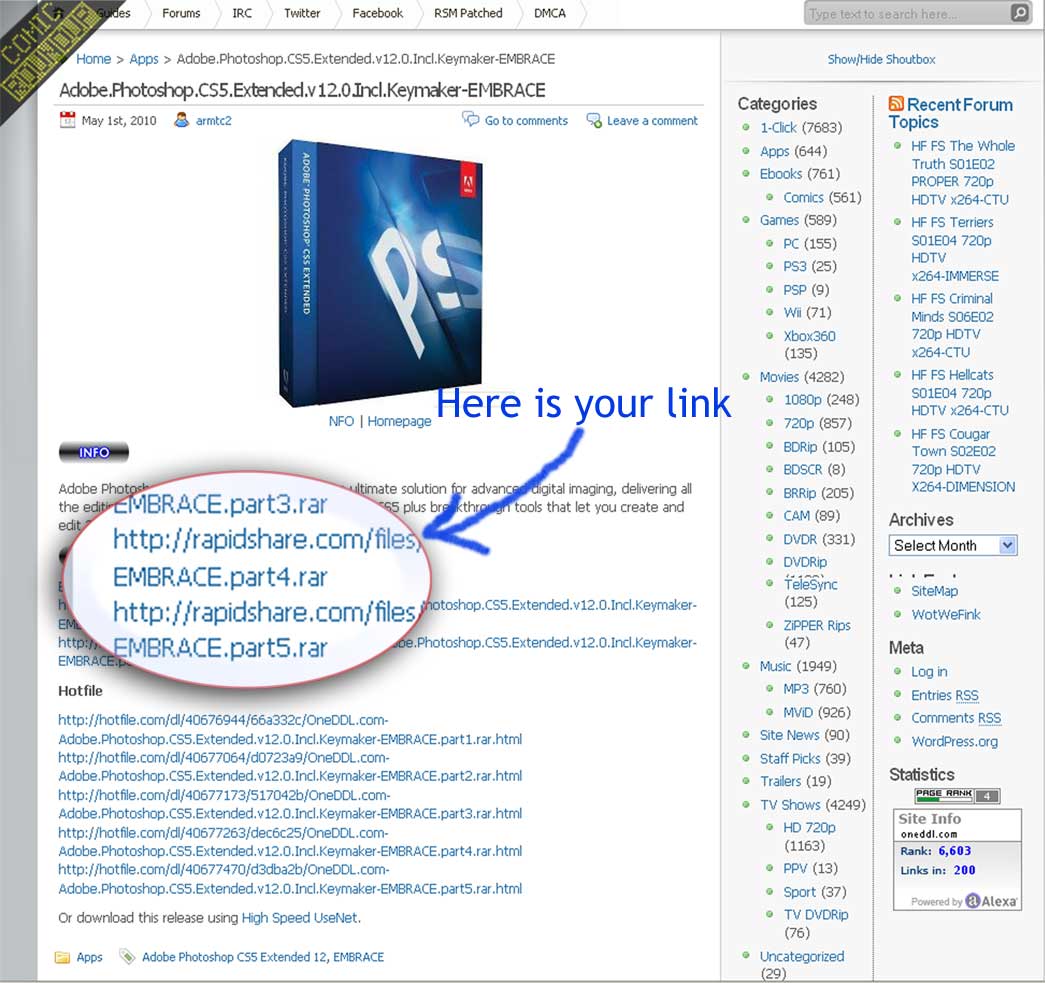
Task: Open the Facebook nav item
Action: (x=377, y=13)
